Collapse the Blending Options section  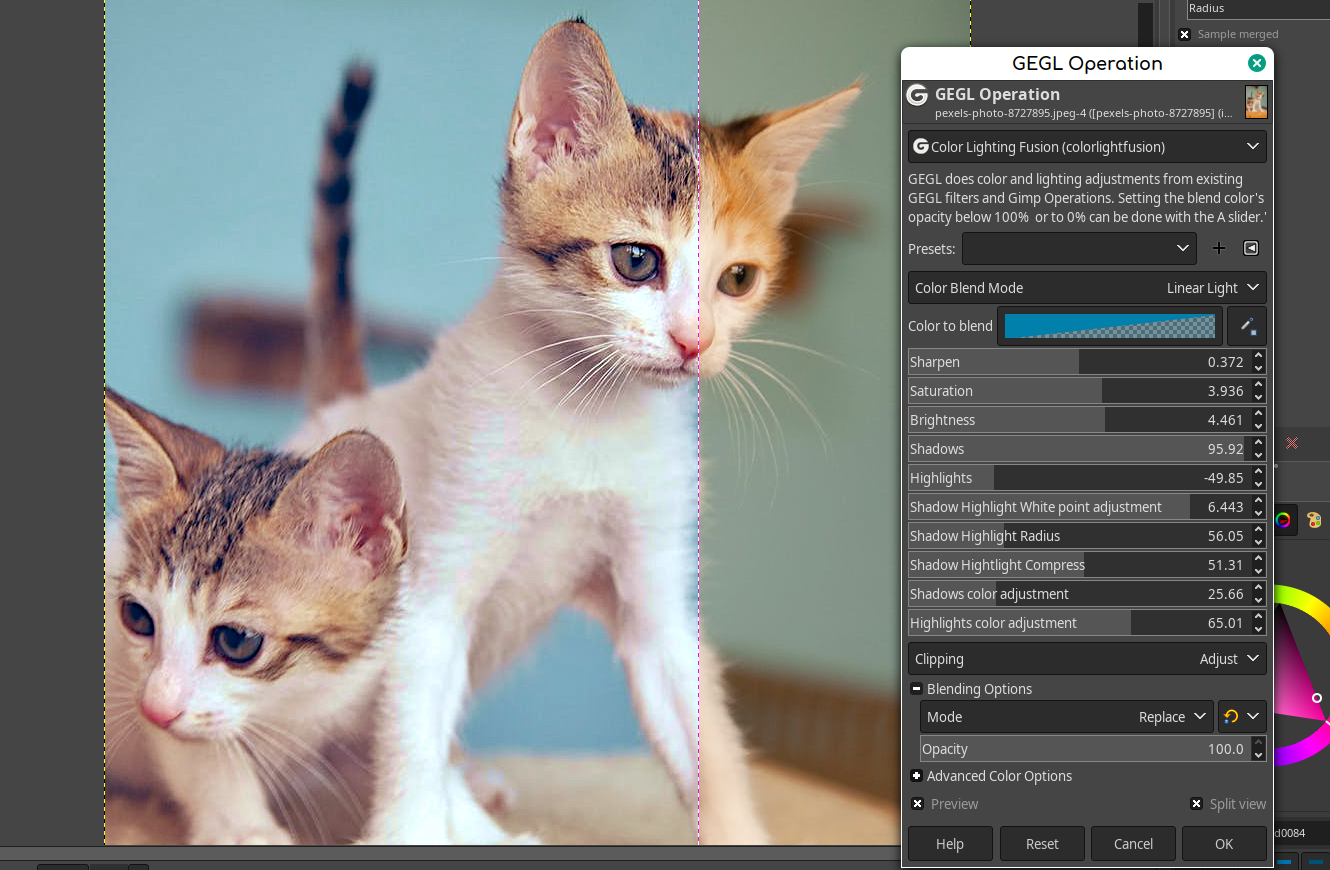(916, 689)
